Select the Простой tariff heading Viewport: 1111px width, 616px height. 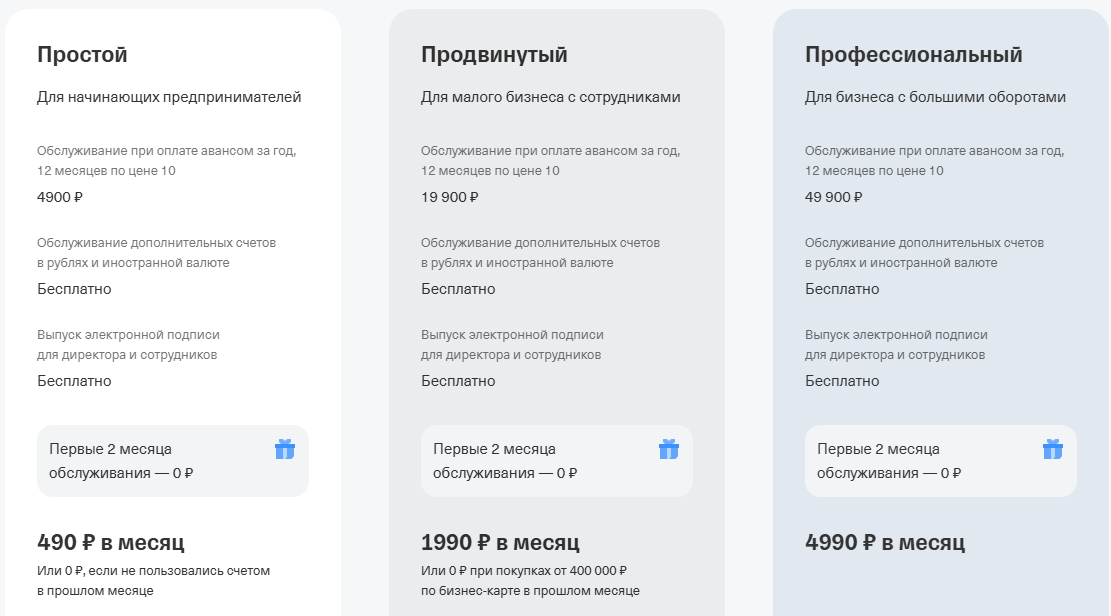tap(82, 55)
